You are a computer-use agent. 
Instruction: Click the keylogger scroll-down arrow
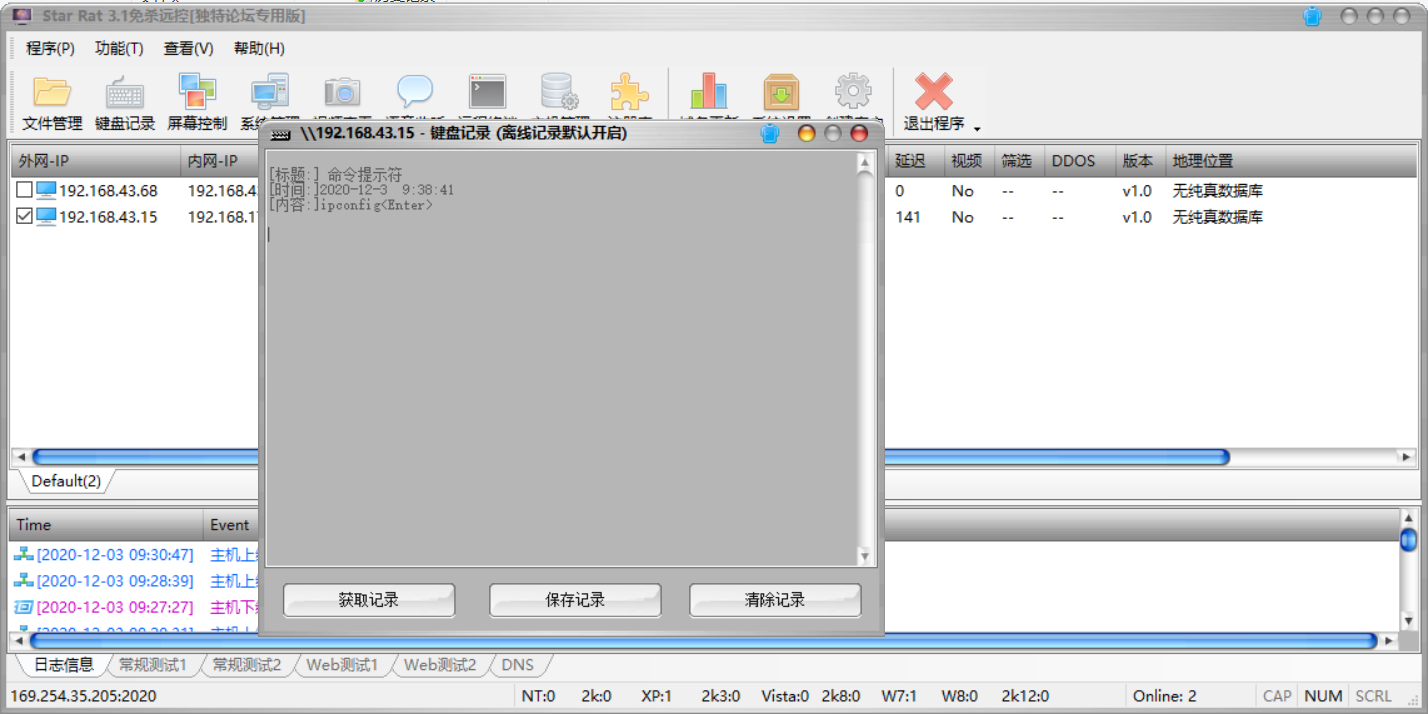pos(866,555)
